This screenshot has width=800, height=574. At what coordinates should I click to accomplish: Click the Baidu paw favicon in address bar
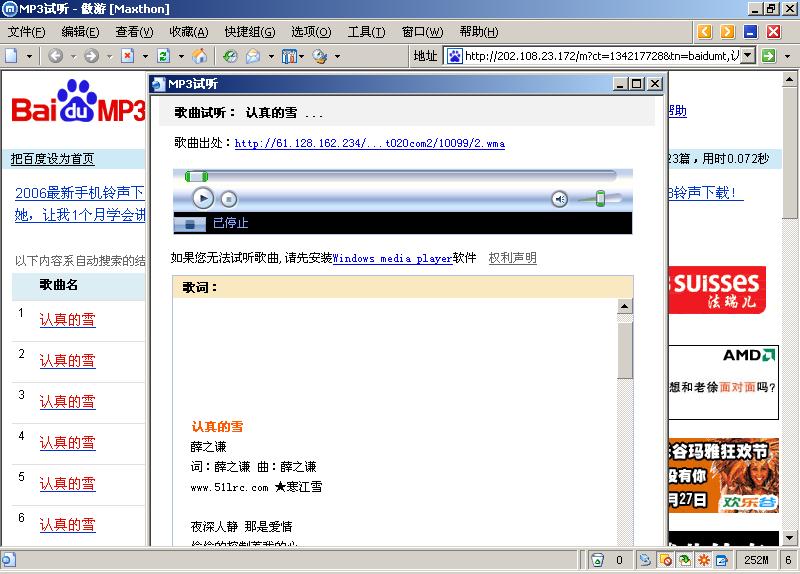coord(455,56)
